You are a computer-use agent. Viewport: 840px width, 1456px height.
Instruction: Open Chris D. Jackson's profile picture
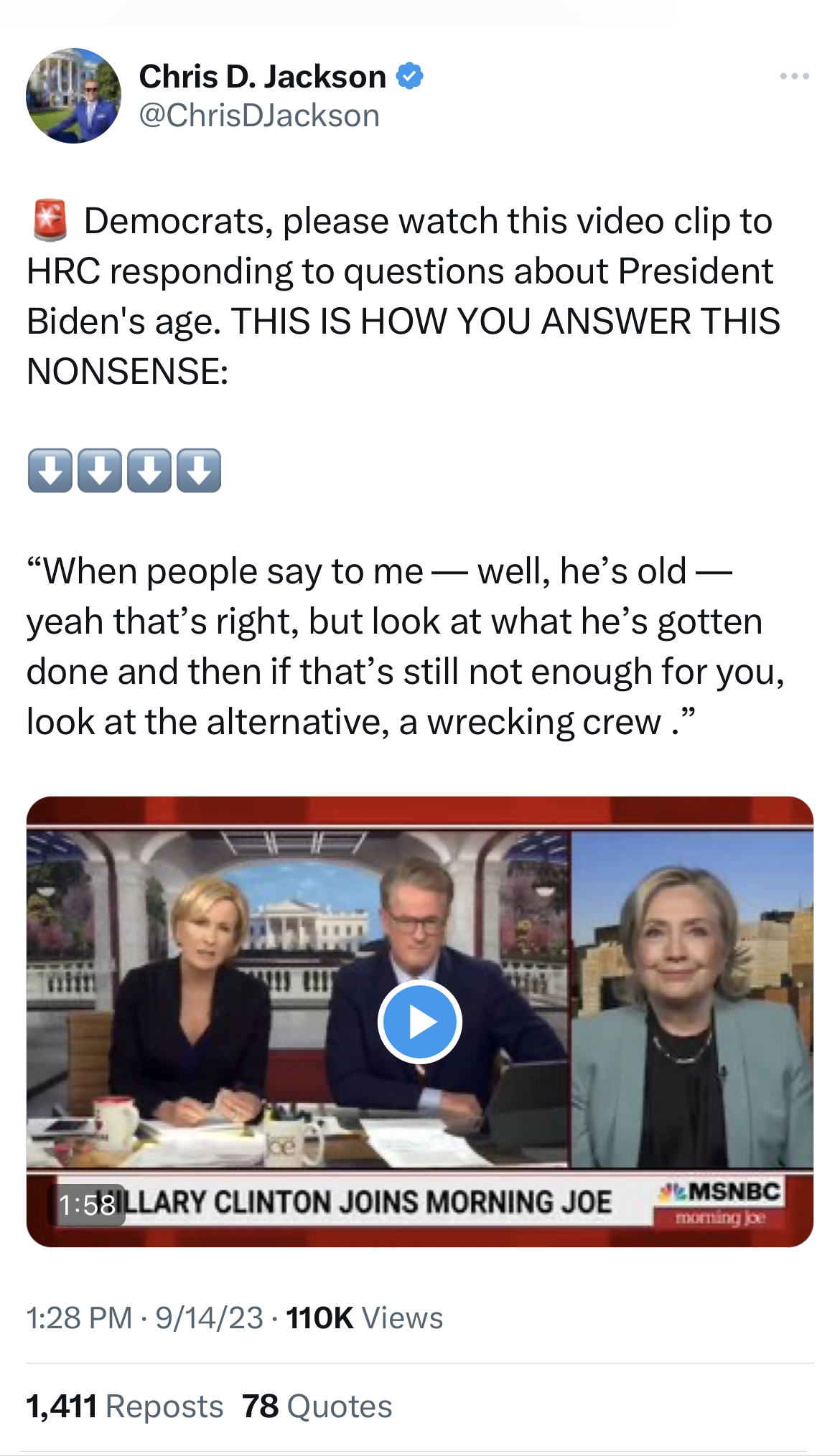pyautogui.click(x=73, y=95)
